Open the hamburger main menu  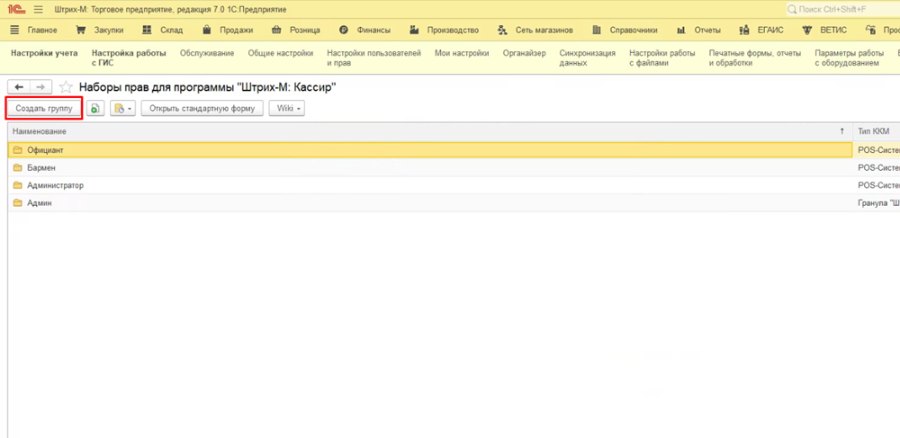pyautogui.click(x=38, y=9)
